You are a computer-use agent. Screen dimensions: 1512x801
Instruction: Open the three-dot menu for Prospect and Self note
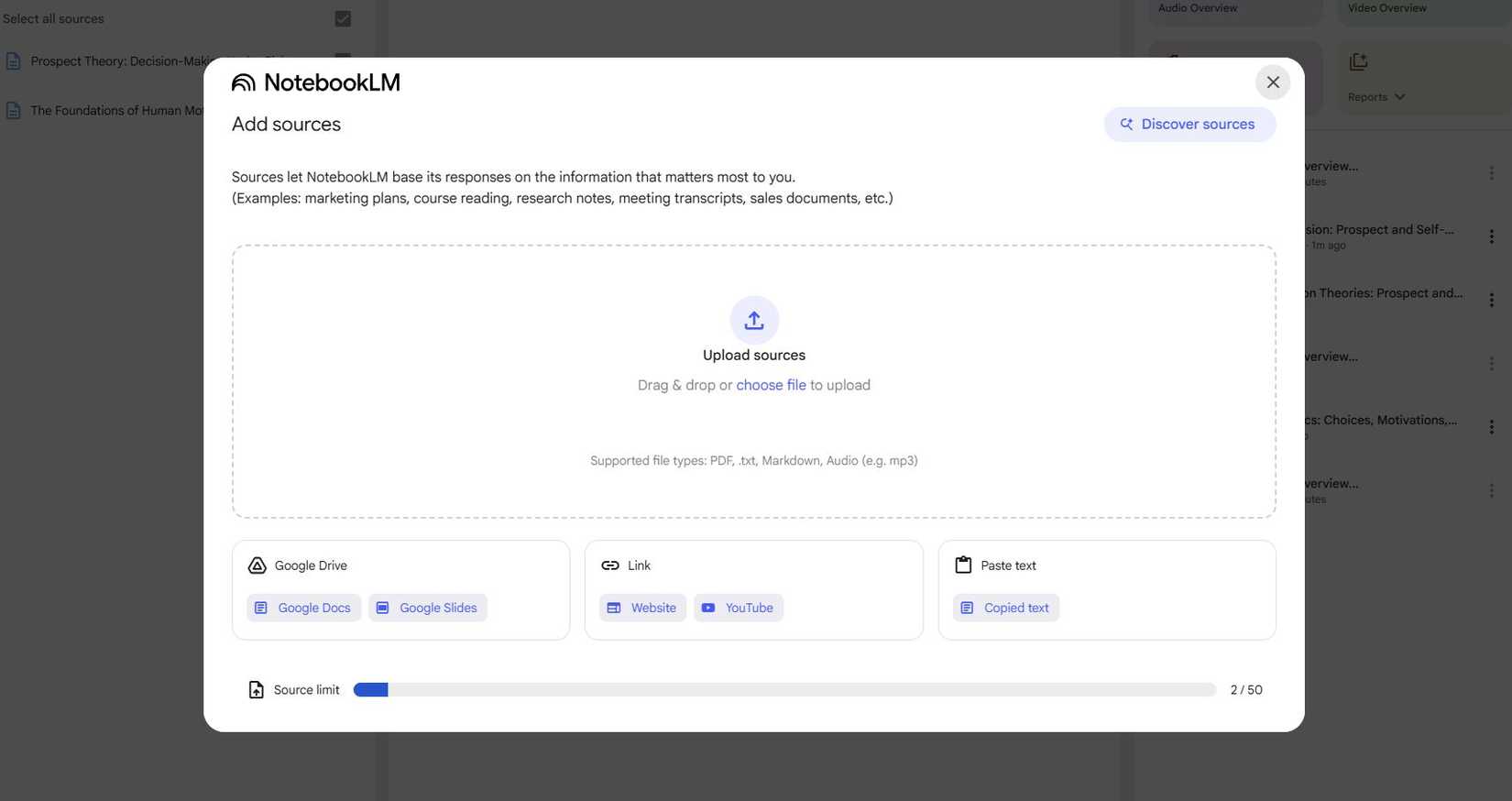pyautogui.click(x=1492, y=236)
